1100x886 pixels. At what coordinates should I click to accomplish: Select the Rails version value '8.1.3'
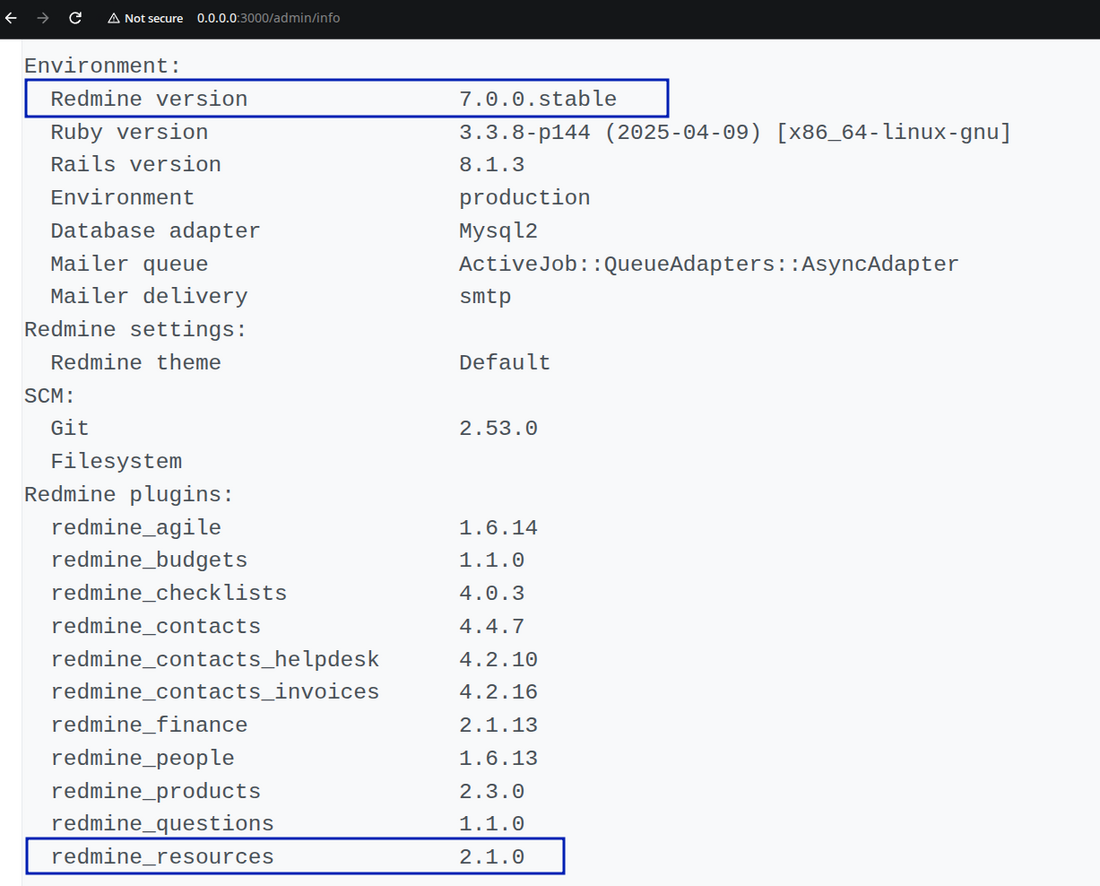(x=492, y=164)
